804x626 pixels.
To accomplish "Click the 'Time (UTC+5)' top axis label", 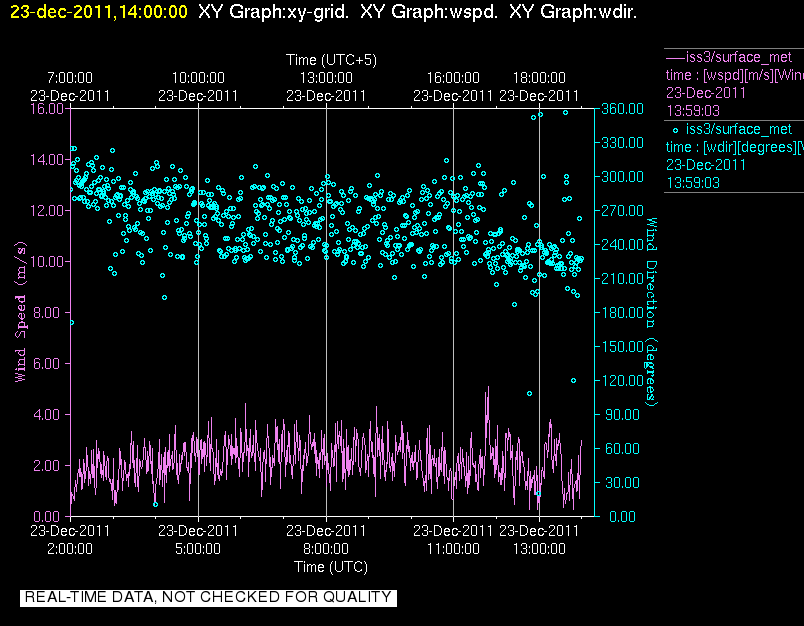I will [x=331, y=60].
